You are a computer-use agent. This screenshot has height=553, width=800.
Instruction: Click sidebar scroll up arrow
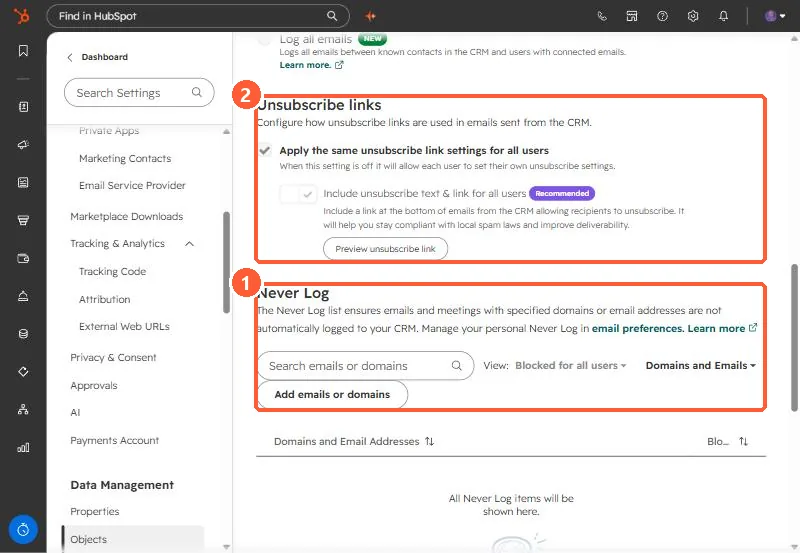coord(227,132)
